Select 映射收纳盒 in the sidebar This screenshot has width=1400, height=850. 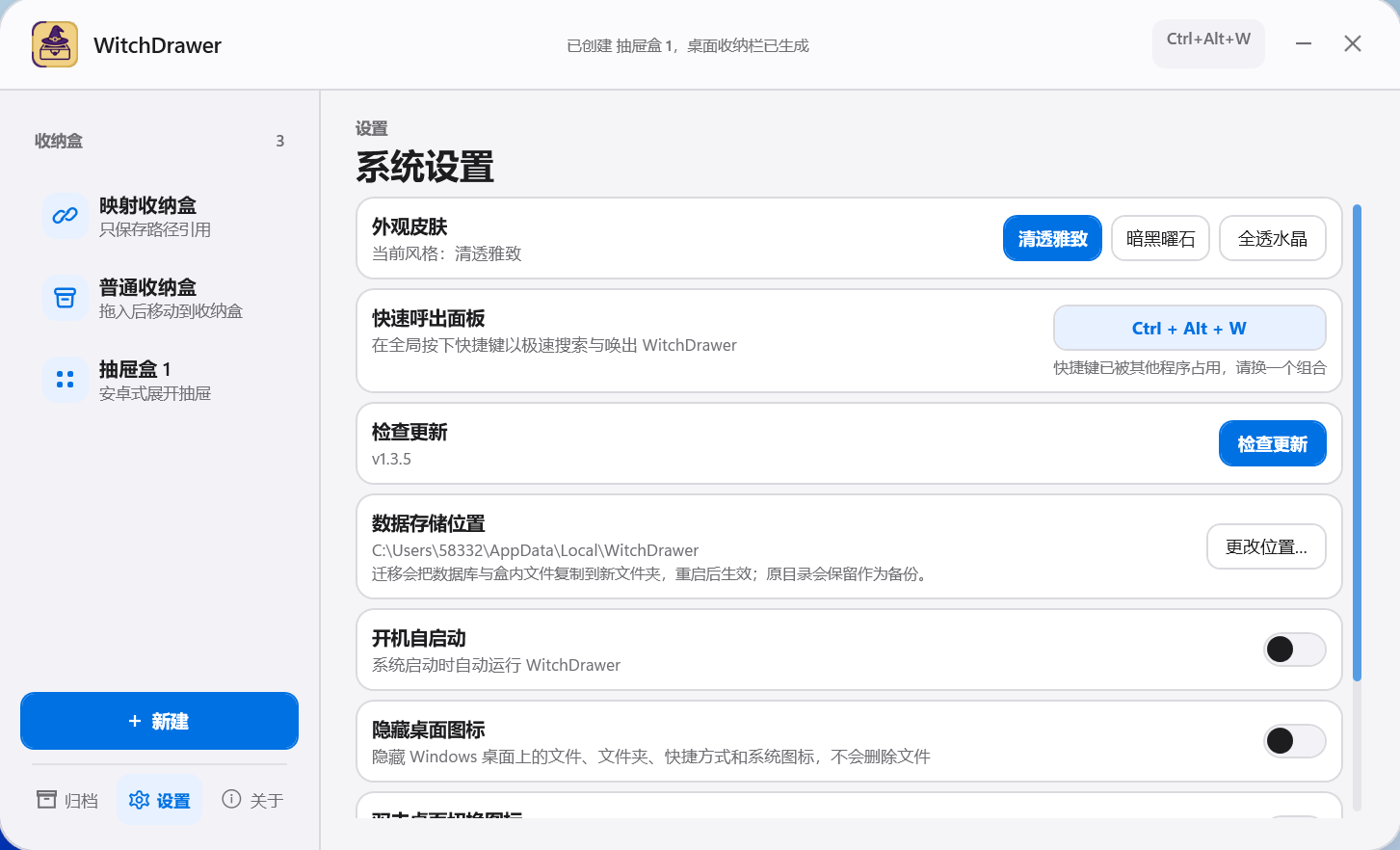[159, 216]
